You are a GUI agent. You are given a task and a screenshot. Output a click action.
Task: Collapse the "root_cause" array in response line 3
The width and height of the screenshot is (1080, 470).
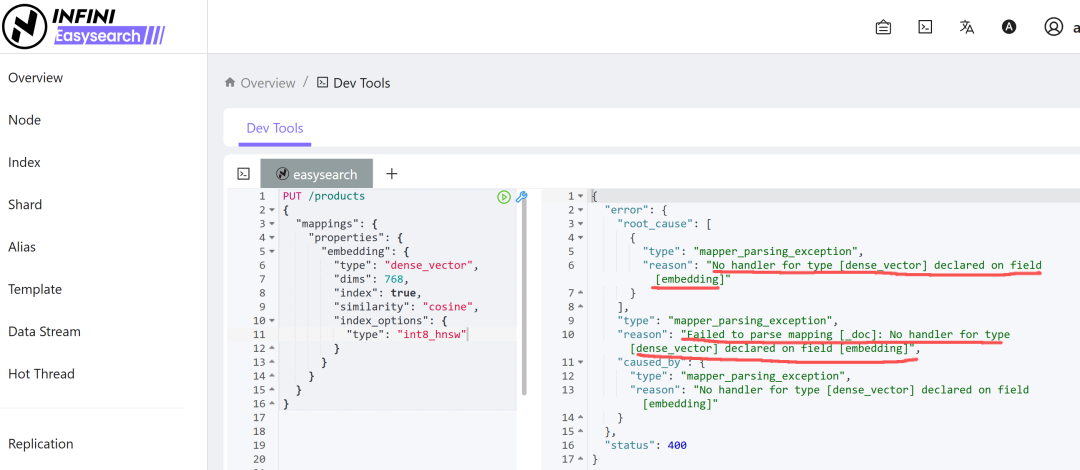pyautogui.click(x=581, y=224)
